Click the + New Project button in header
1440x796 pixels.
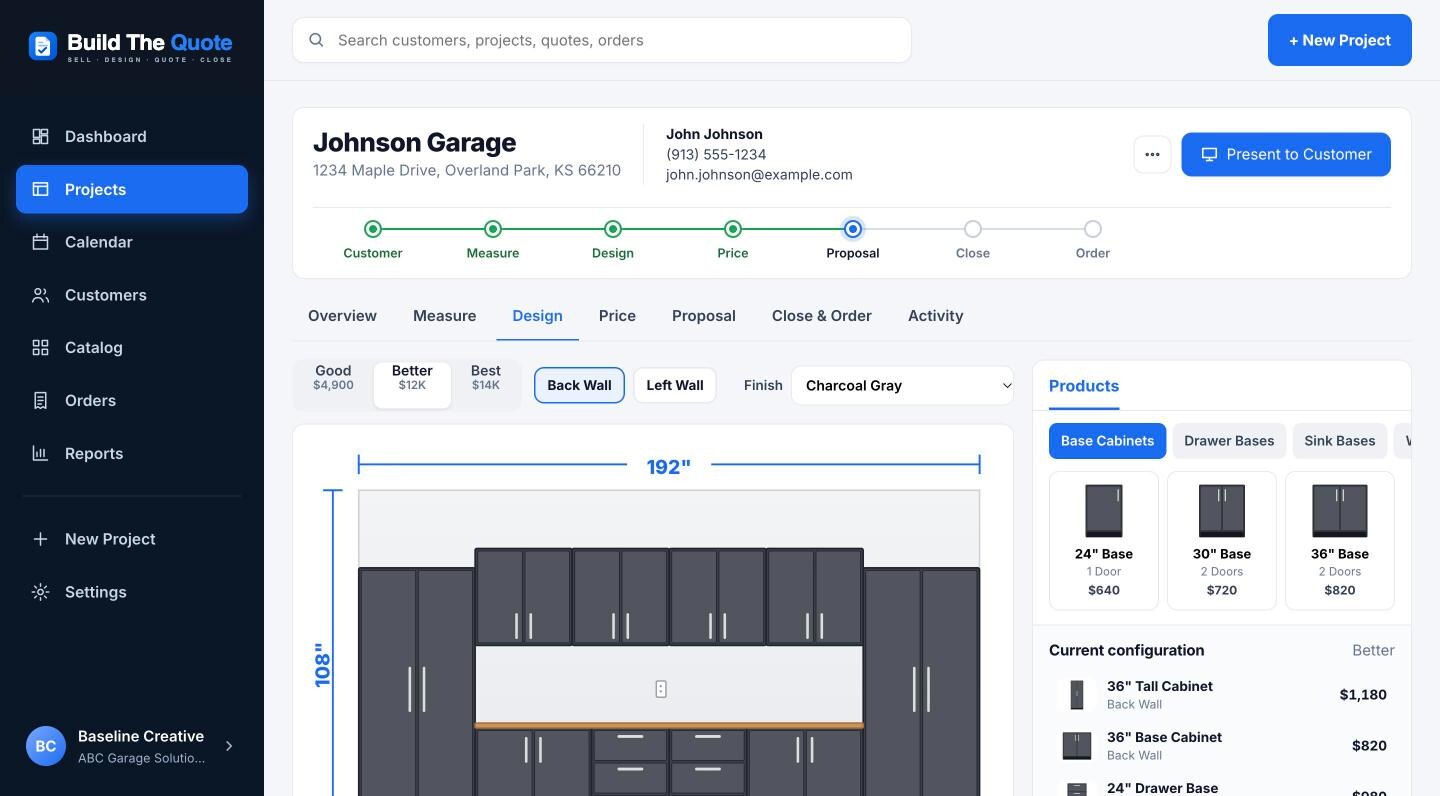(1340, 40)
